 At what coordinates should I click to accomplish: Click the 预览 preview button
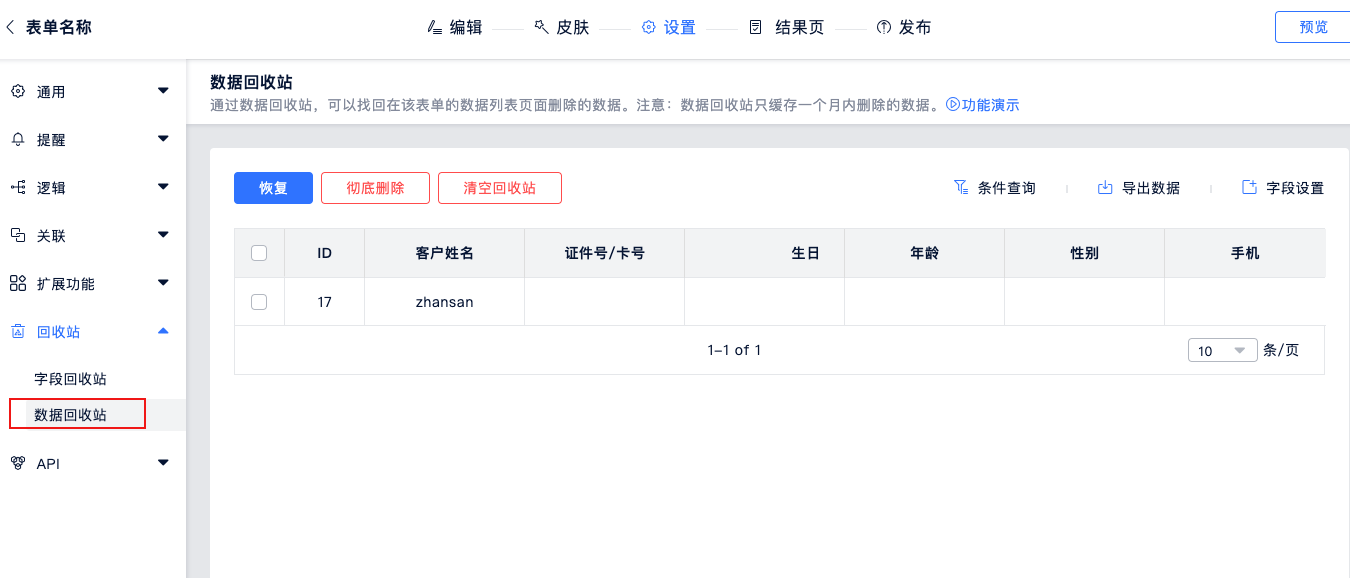[1313, 27]
